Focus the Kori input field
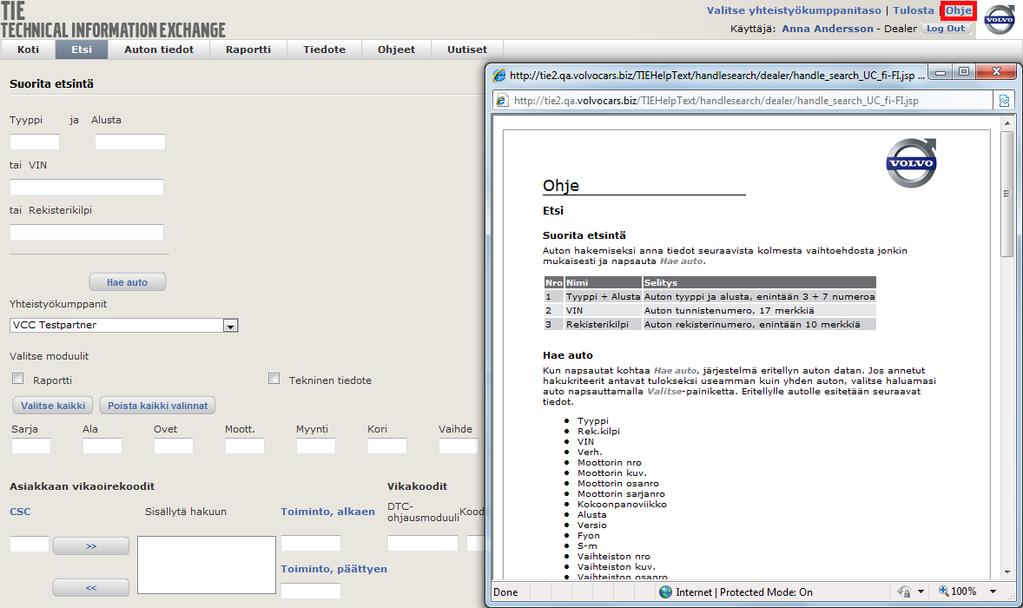 click(x=387, y=446)
